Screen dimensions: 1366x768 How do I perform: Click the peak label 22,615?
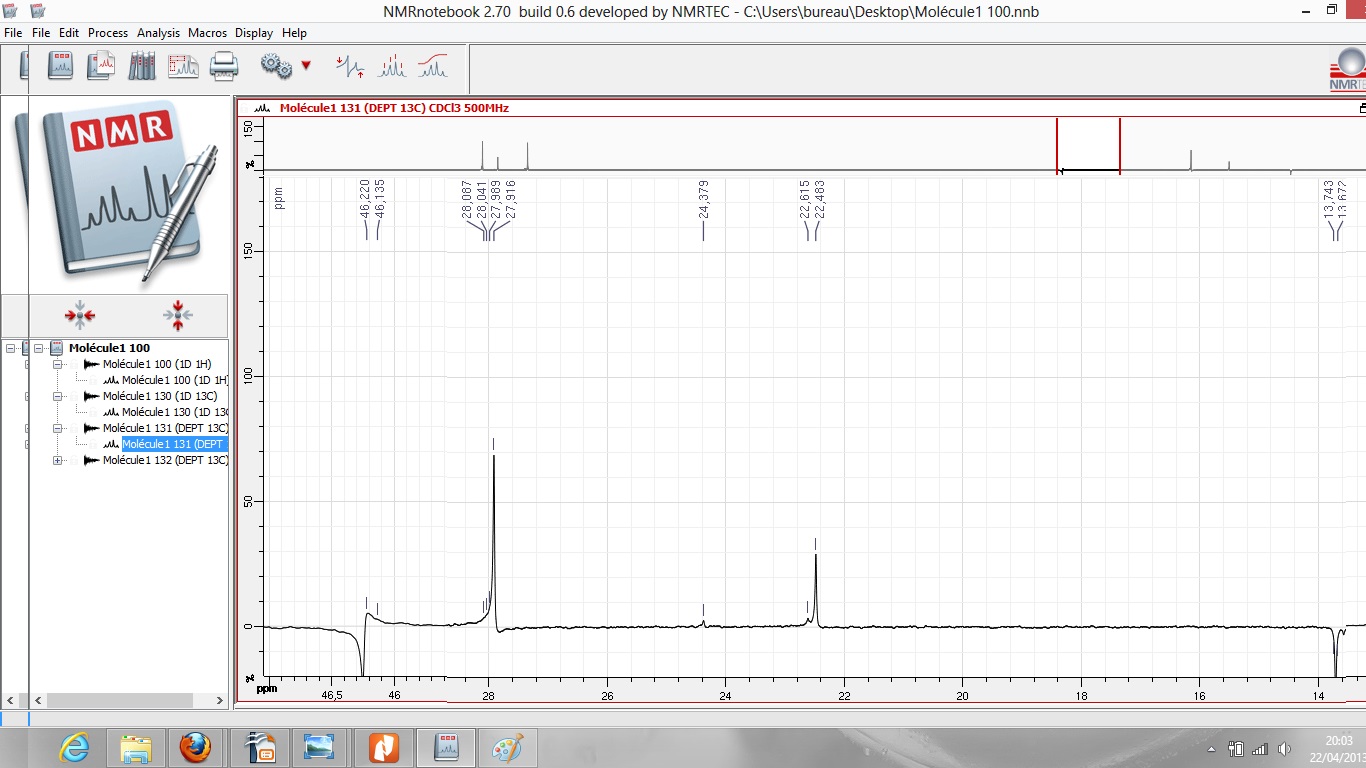tap(805, 199)
